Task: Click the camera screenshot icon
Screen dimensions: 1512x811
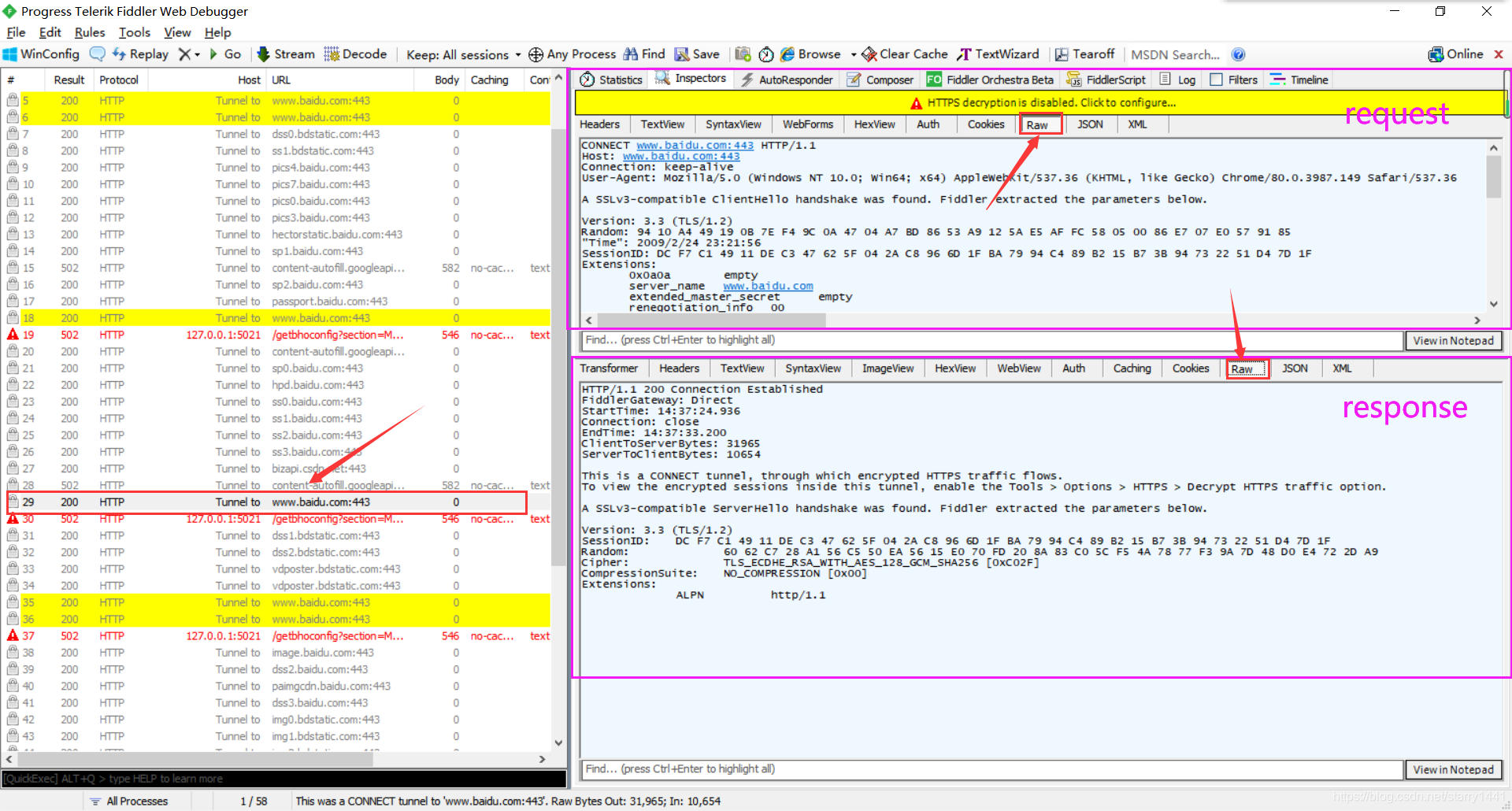Action: point(743,54)
